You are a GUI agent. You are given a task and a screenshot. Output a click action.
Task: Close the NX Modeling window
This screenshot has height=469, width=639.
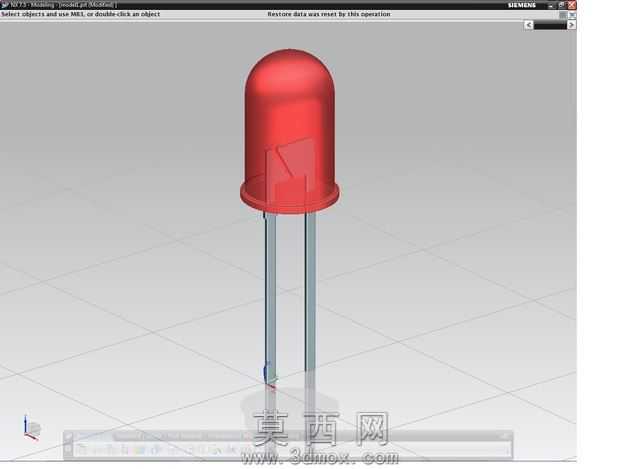(x=572, y=5)
